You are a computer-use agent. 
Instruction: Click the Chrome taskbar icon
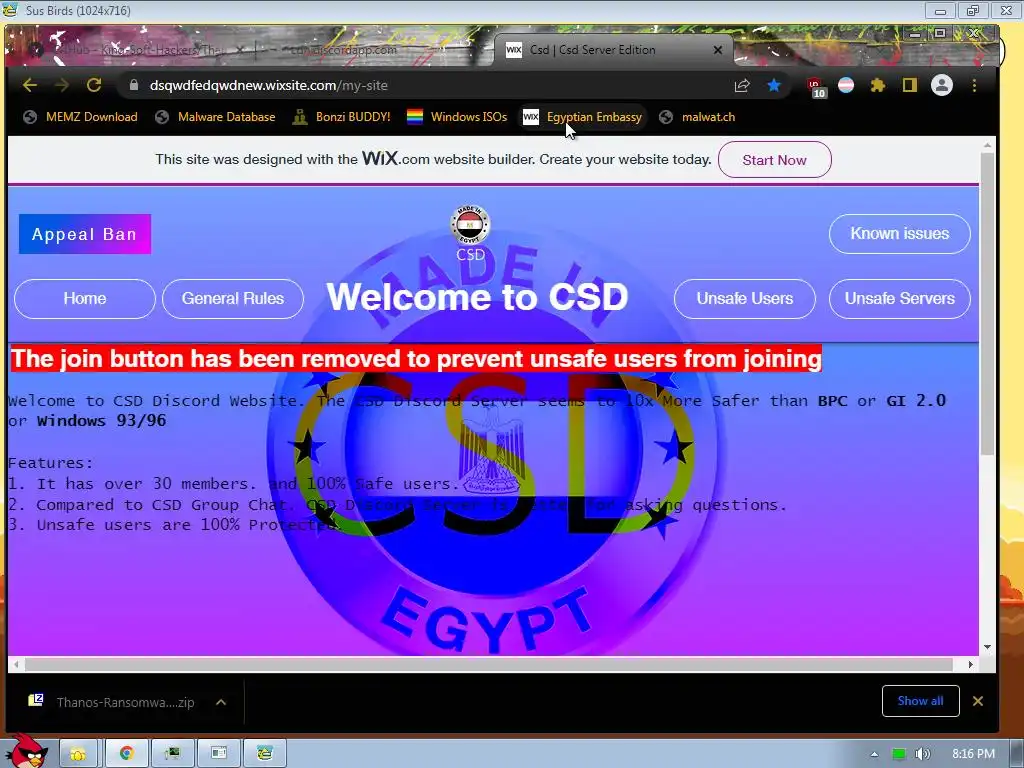point(127,754)
